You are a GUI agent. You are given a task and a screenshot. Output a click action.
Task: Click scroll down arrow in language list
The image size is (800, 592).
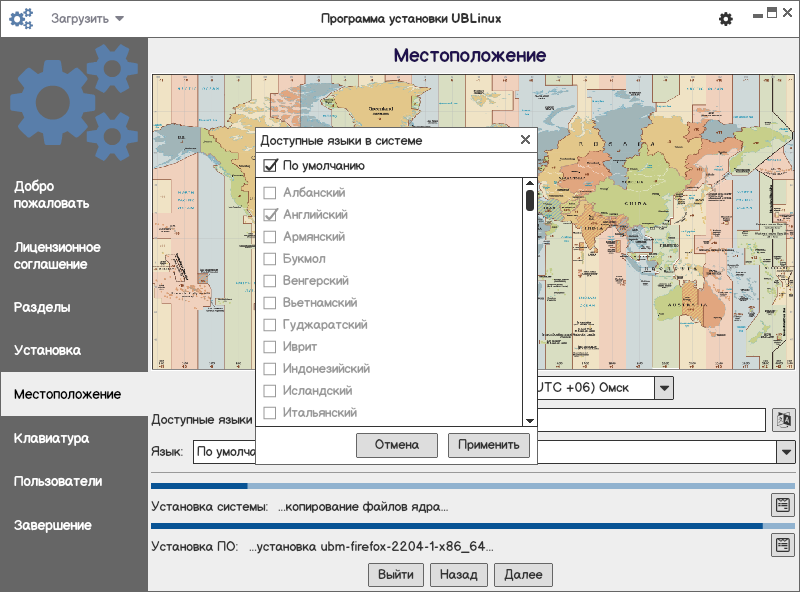point(530,420)
